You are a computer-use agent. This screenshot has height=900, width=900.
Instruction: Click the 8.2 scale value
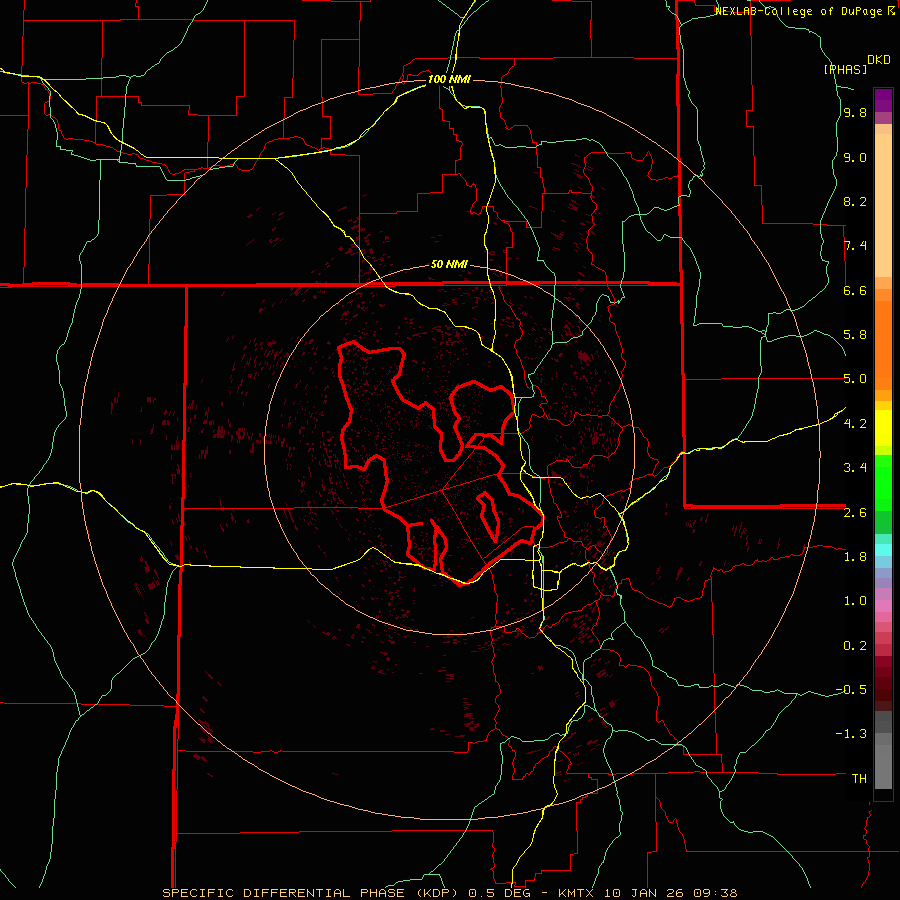point(855,201)
